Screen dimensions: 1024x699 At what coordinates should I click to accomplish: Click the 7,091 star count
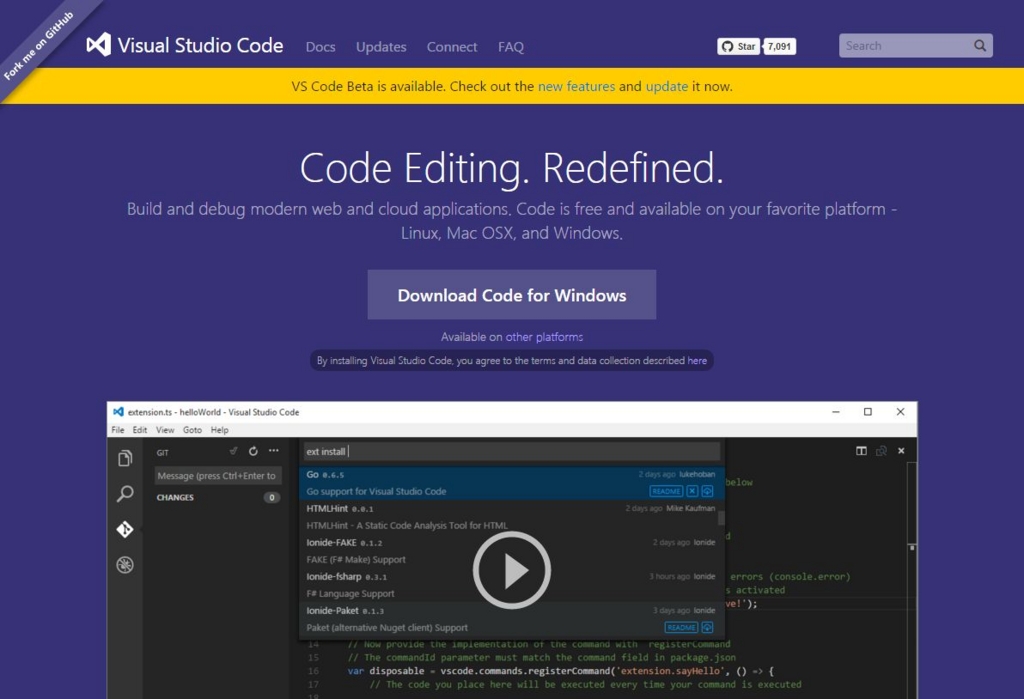click(x=779, y=46)
